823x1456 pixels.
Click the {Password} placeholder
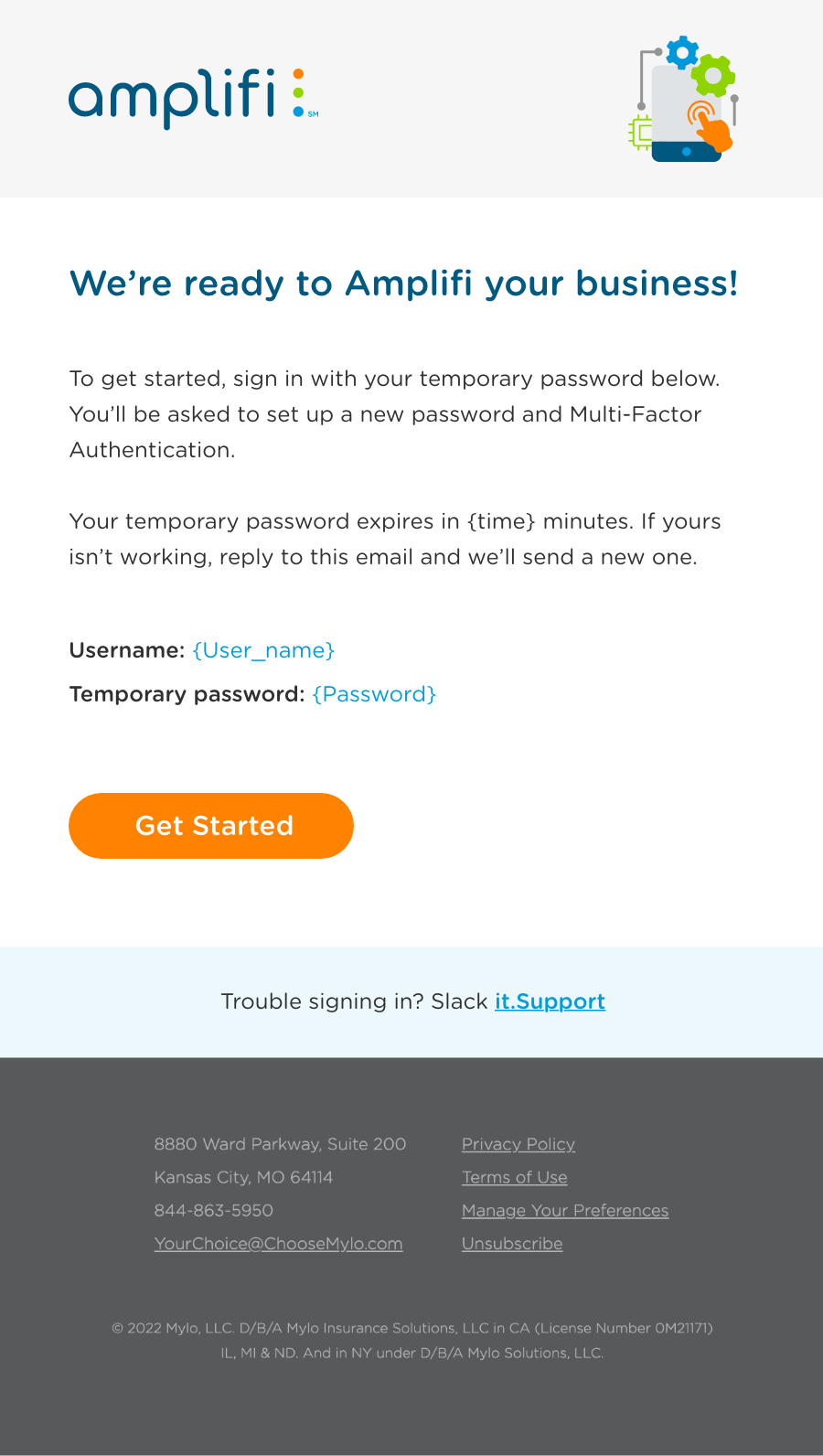point(374,694)
